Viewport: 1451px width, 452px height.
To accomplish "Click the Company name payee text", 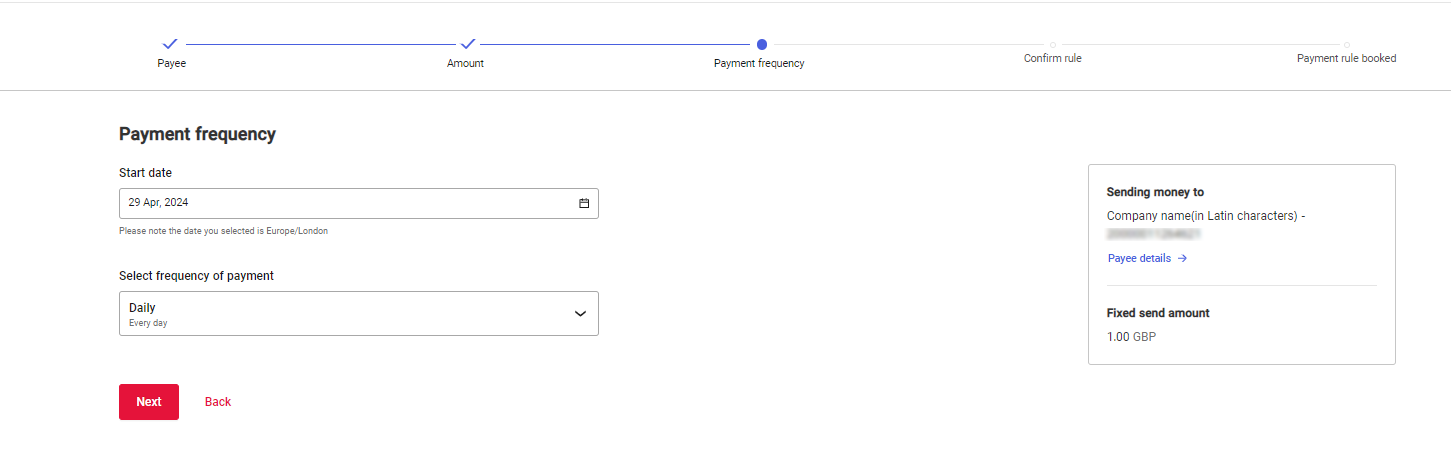I will tap(1206, 216).
